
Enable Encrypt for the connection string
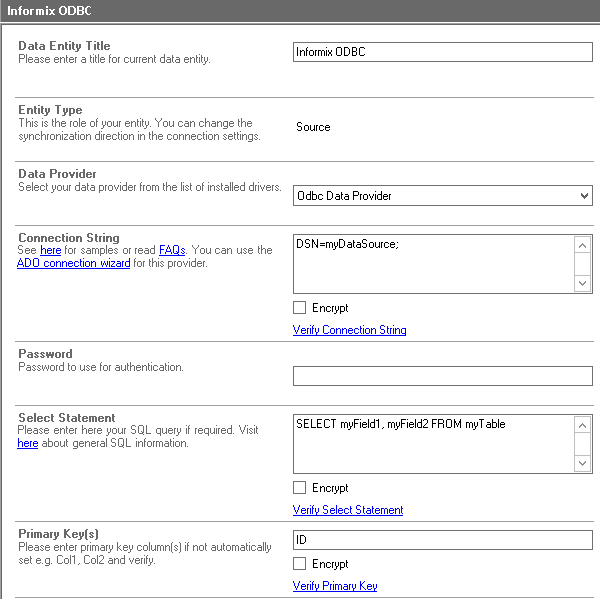pyautogui.click(x=300, y=308)
